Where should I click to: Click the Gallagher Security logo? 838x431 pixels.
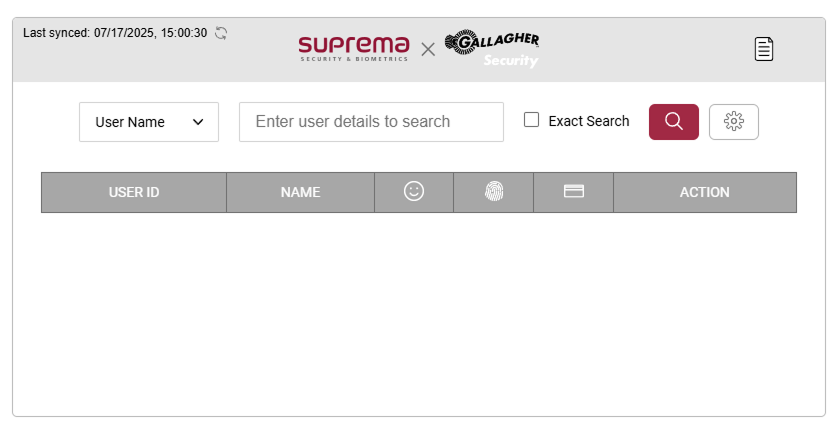[492, 49]
